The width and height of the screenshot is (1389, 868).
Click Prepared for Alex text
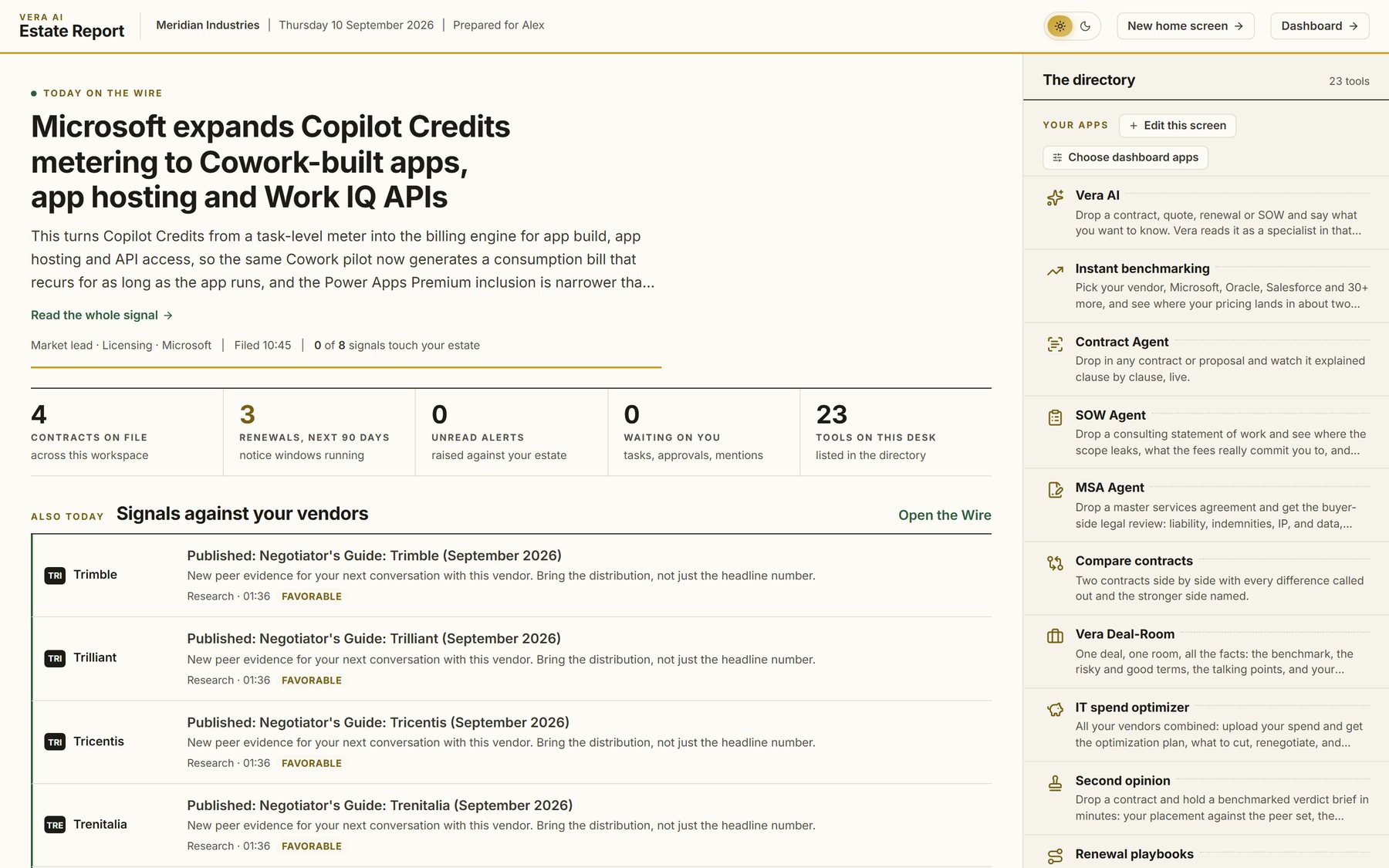pos(498,25)
